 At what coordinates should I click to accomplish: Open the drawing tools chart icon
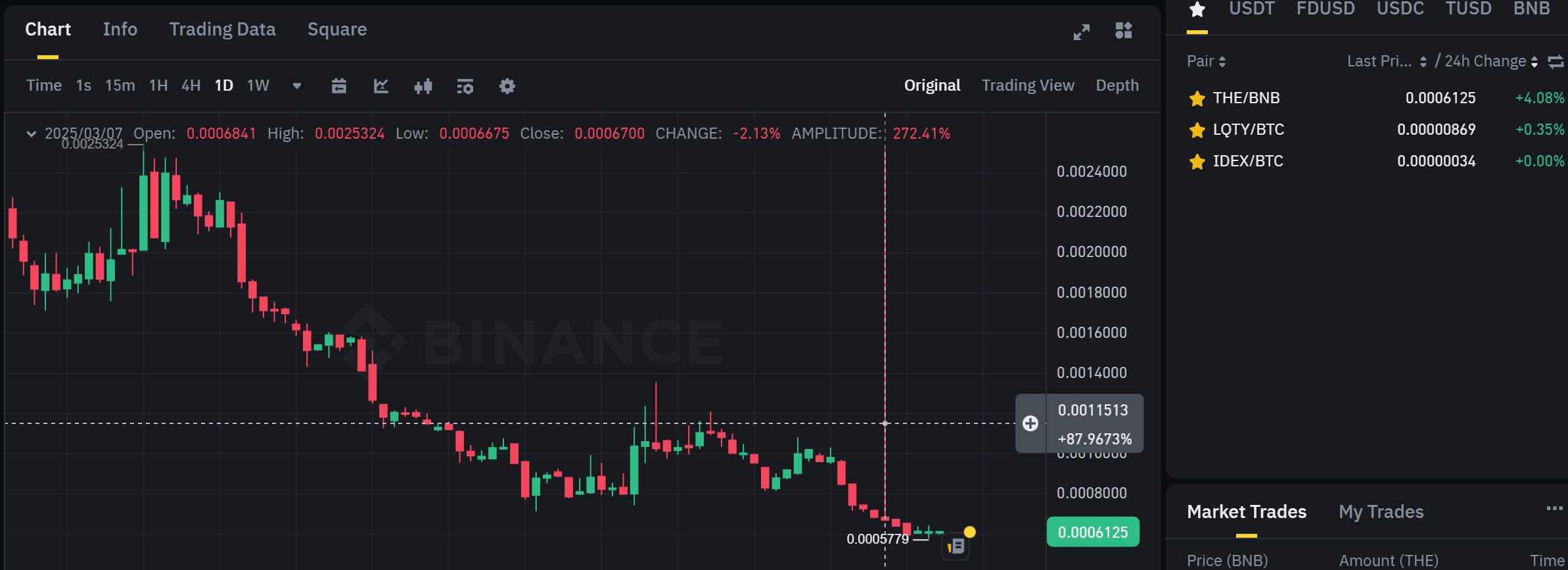(x=381, y=86)
